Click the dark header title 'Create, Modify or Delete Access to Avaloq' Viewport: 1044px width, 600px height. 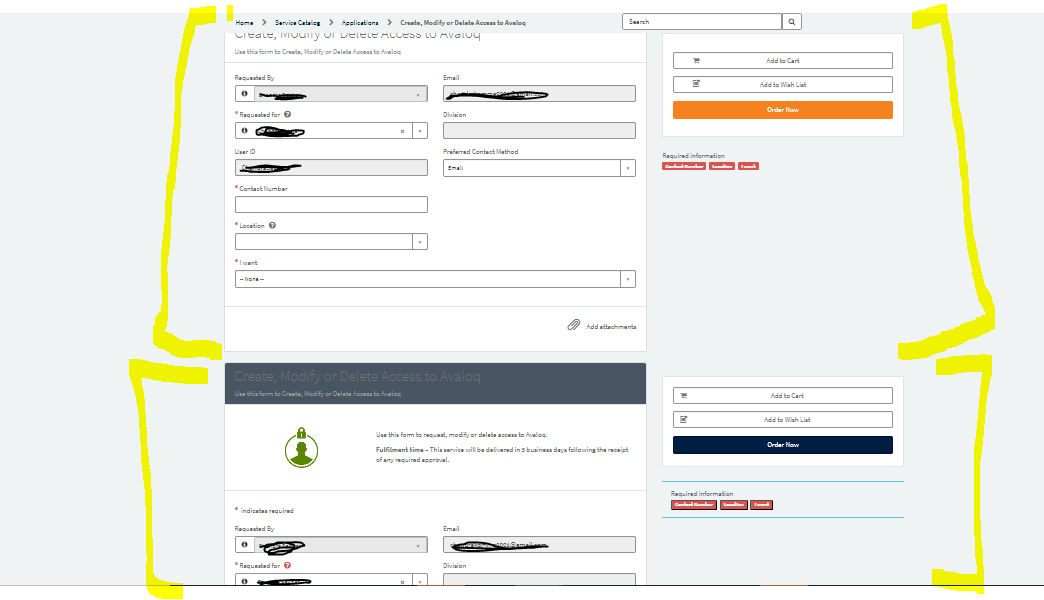click(x=358, y=376)
